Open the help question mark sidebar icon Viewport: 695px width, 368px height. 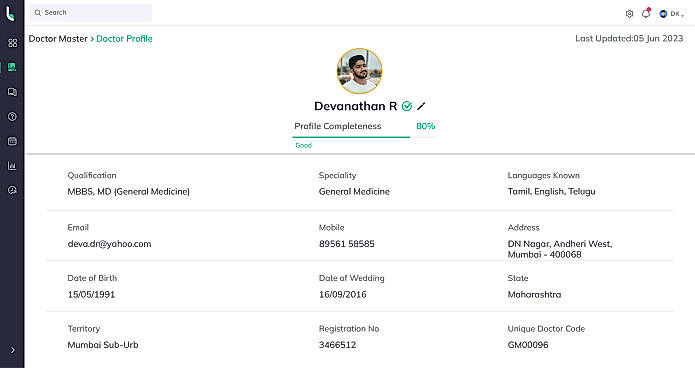[x=12, y=117]
